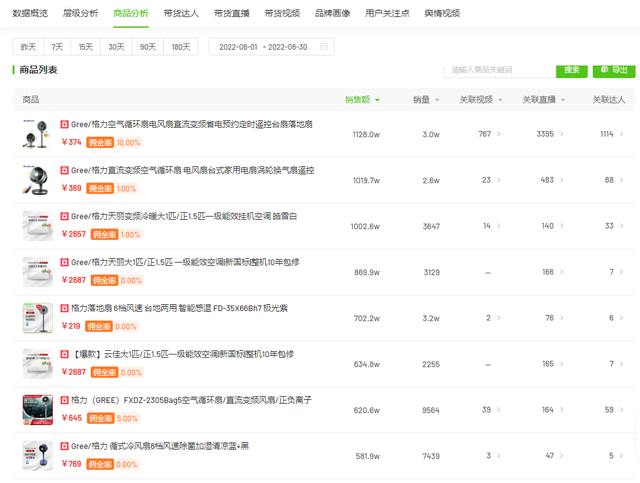Click the calendar icon in date range picker
The height and width of the screenshot is (483, 640).
(x=325, y=47)
